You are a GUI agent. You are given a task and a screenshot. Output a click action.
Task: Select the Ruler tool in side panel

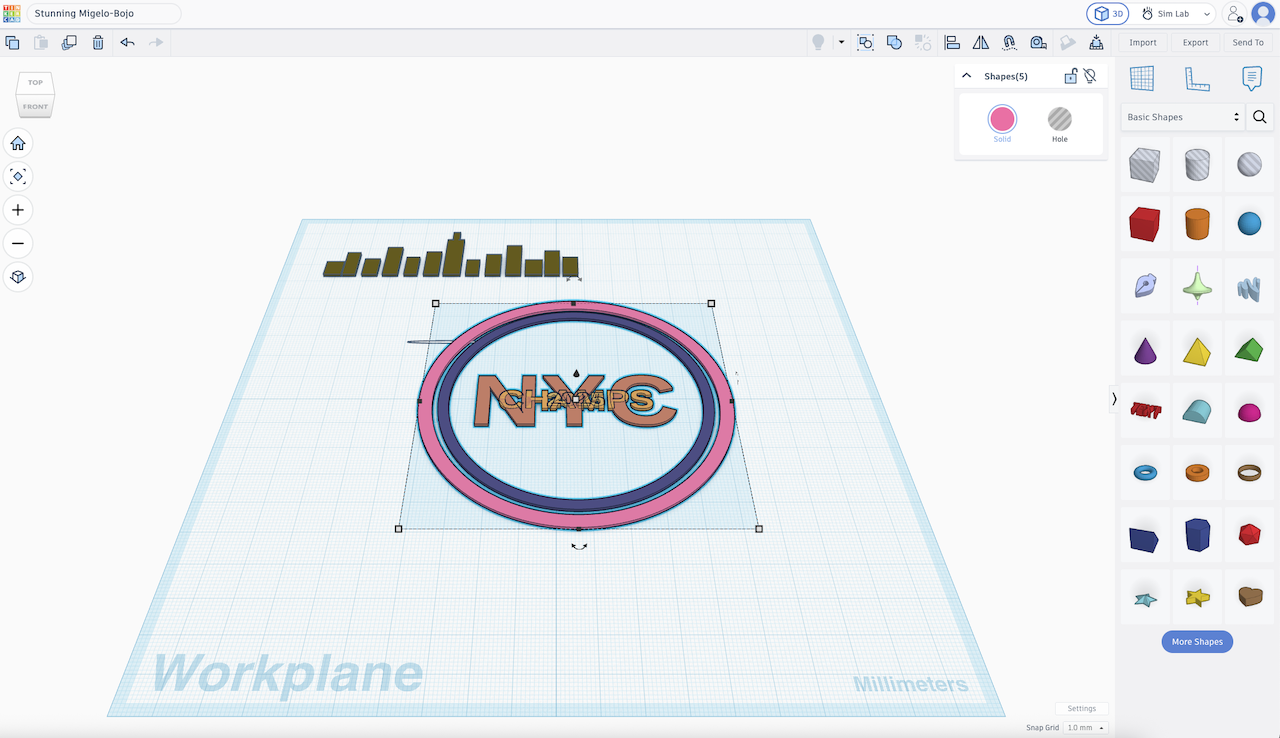[1196, 78]
